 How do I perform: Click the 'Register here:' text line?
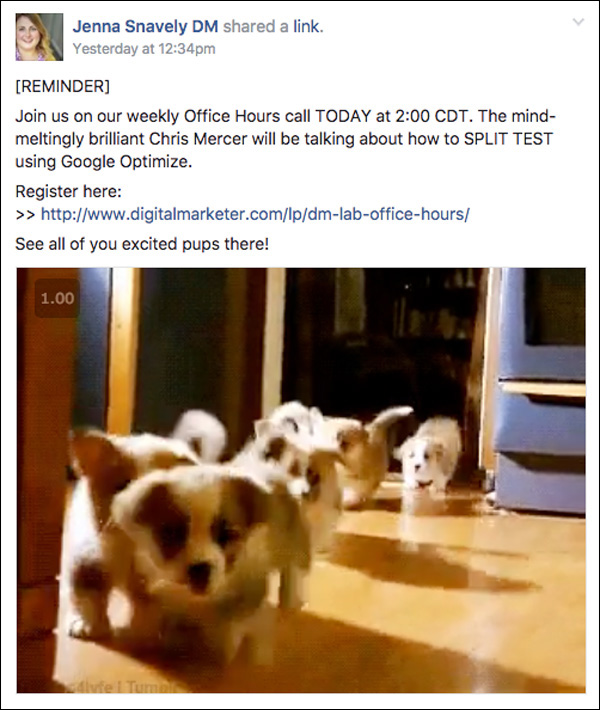click(68, 192)
